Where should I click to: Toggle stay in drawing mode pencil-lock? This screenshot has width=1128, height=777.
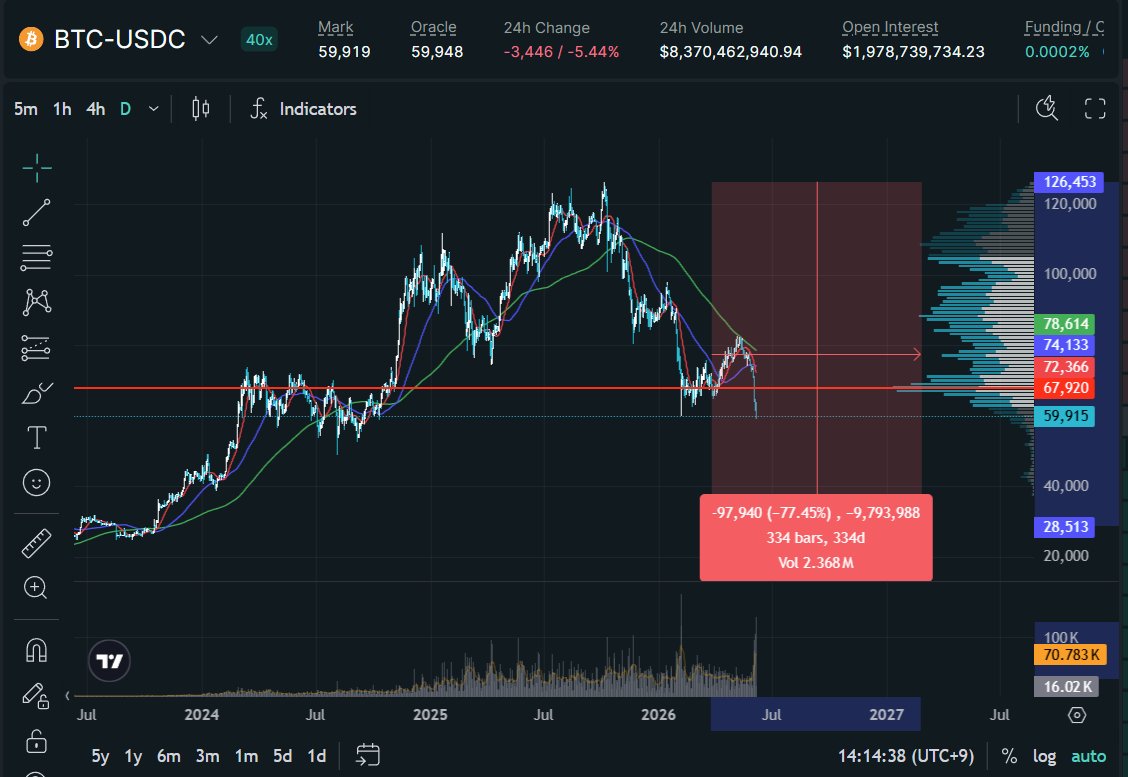37,695
